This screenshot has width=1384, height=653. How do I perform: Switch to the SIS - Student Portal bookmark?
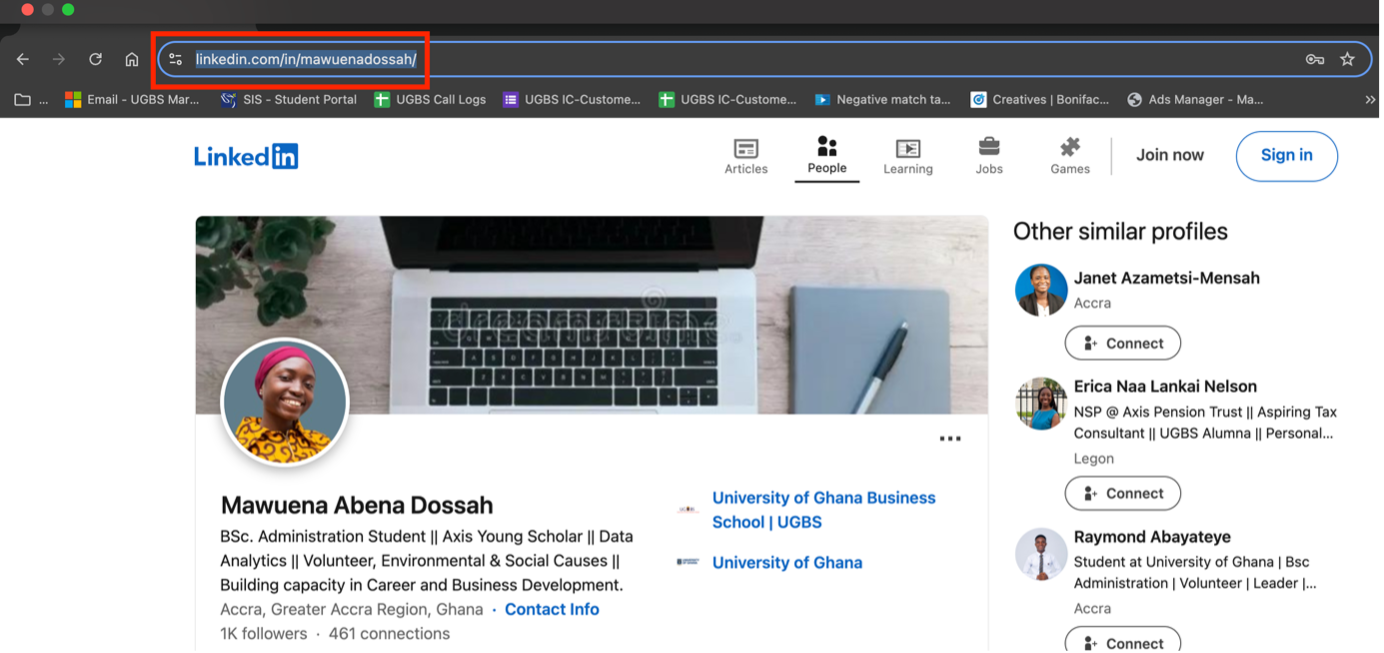[288, 99]
